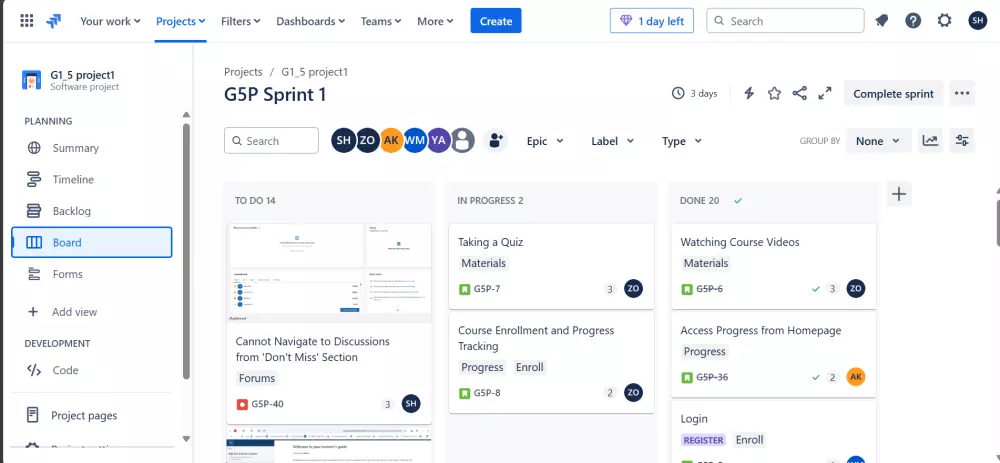Filter by unassigned avatar icon
The height and width of the screenshot is (463, 1000).
click(x=463, y=141)
